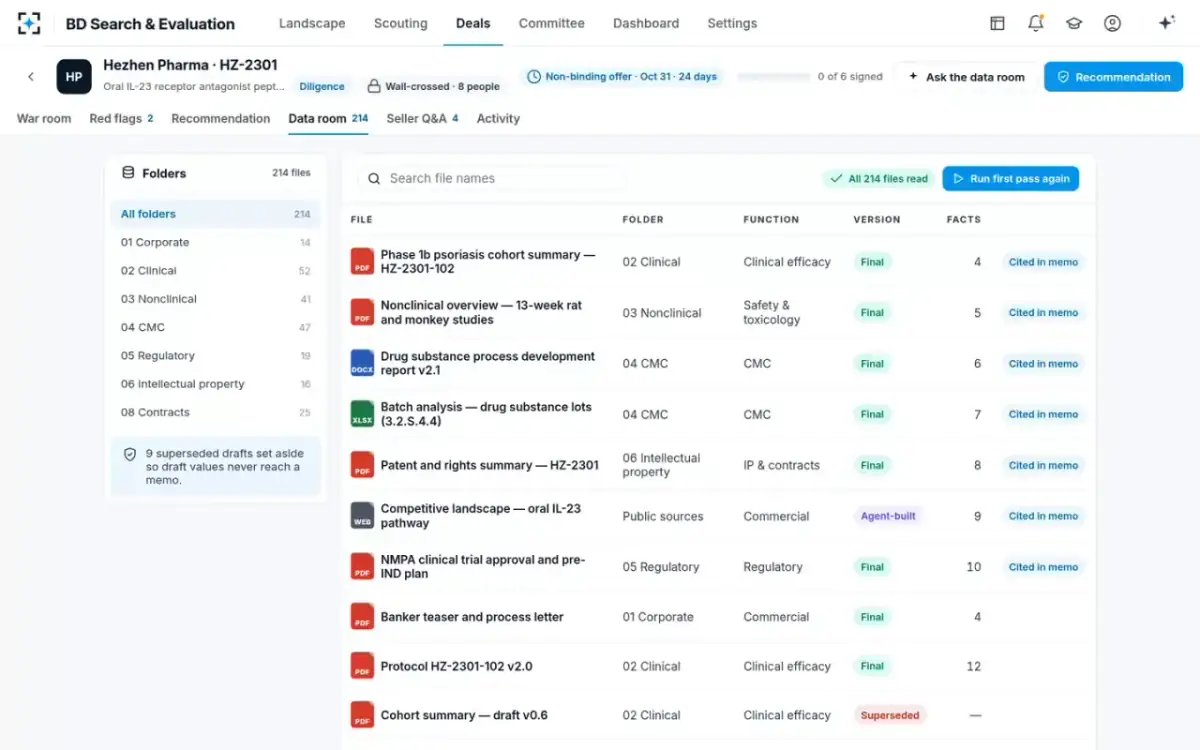Screen dimensions: 1200x750
Task: Click Cited in memo for Phase 1b psoriasis file
Action: [1043, 262]
